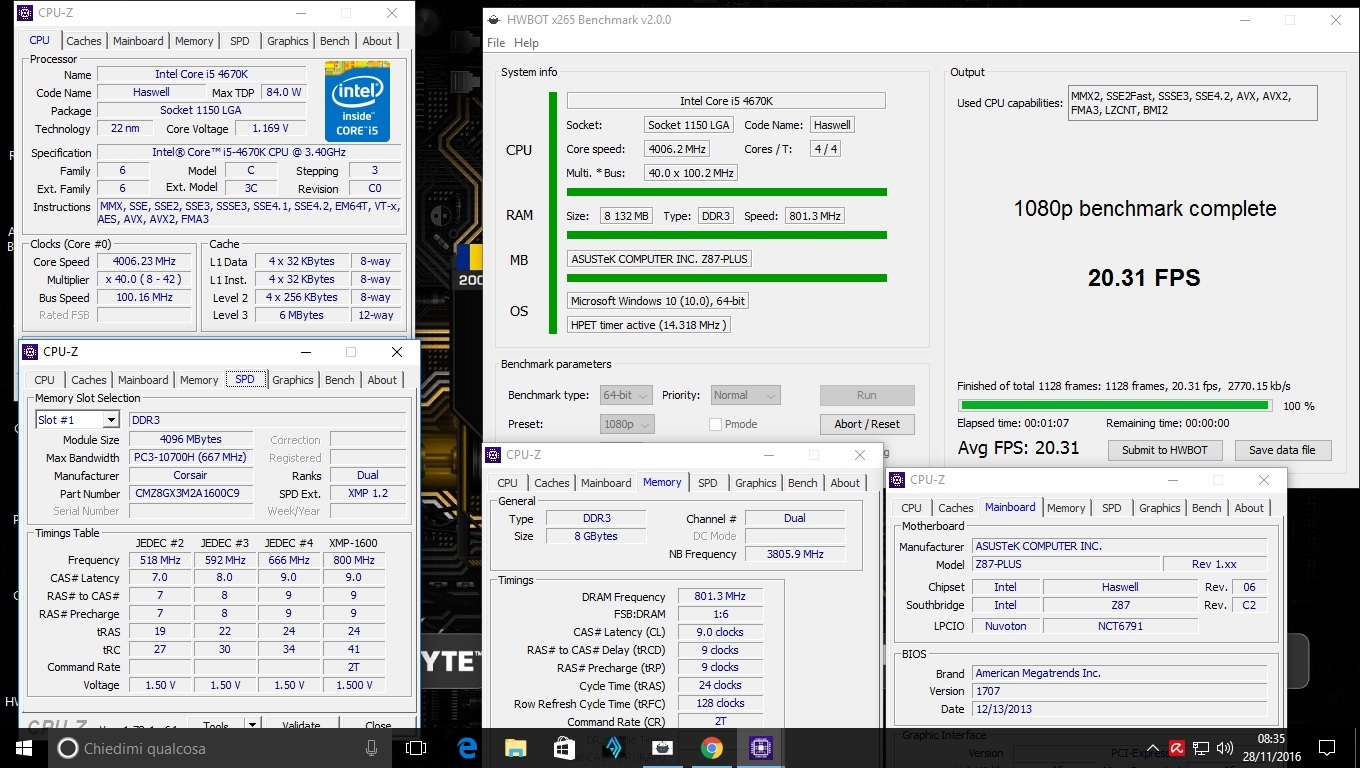Open the Preset 1080p dropdown
This screenshot has width=1360, height=768.
tap(627, 424)
